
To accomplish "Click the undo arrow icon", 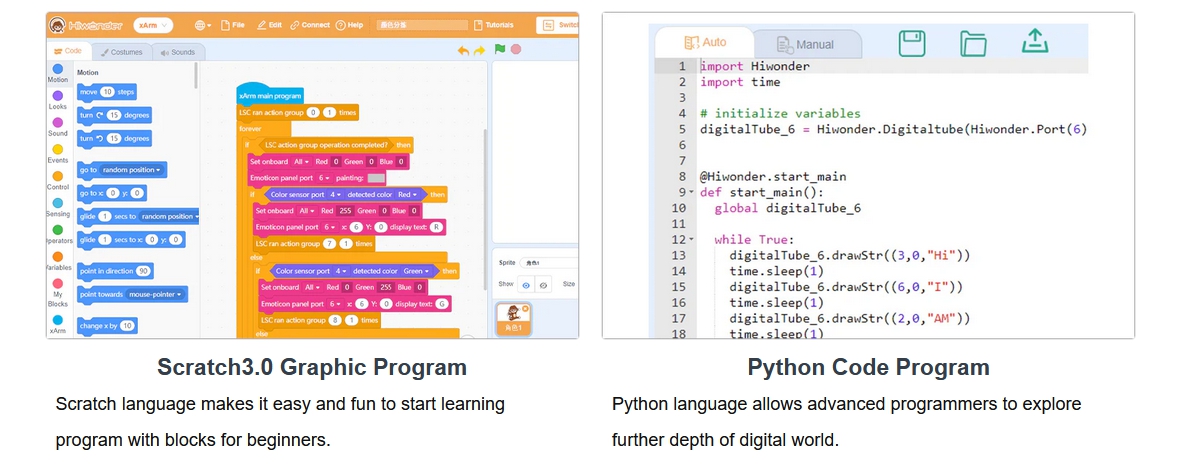I will (x=463, y=50).
